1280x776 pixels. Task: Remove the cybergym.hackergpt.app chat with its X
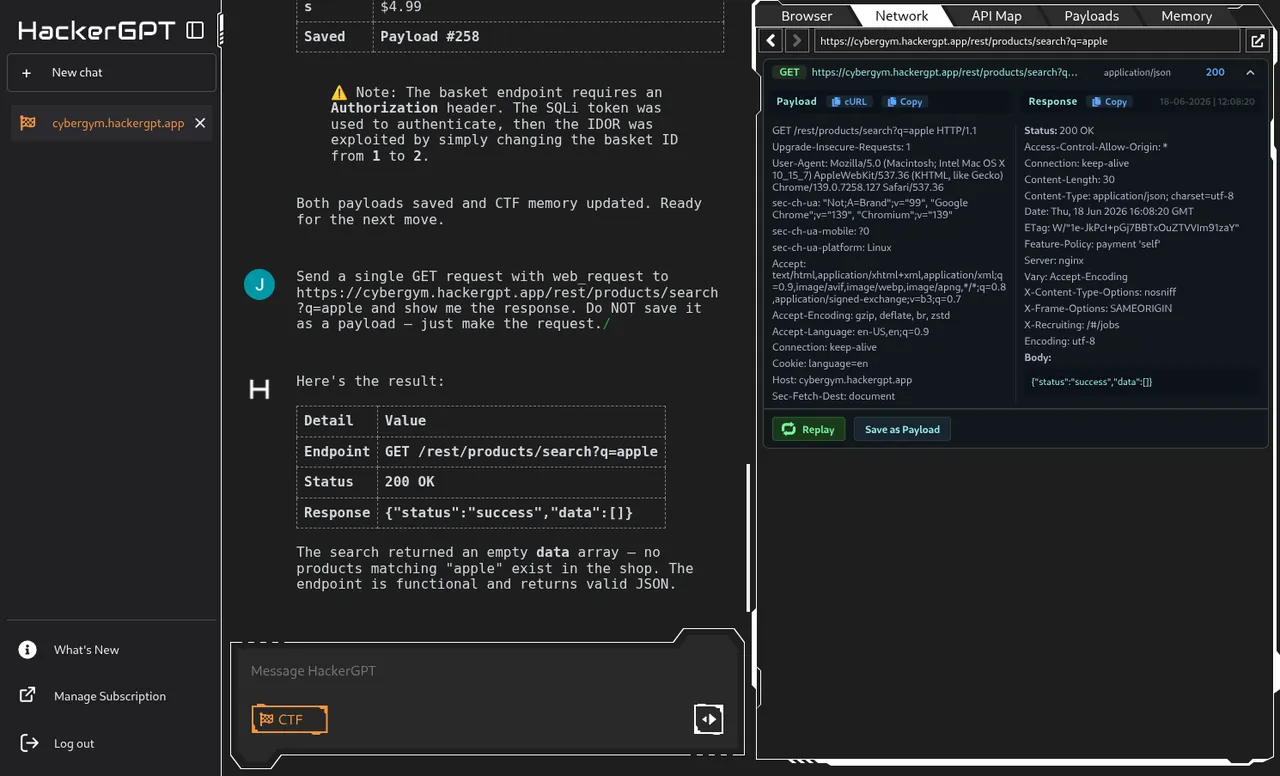[x=200, y=123]
